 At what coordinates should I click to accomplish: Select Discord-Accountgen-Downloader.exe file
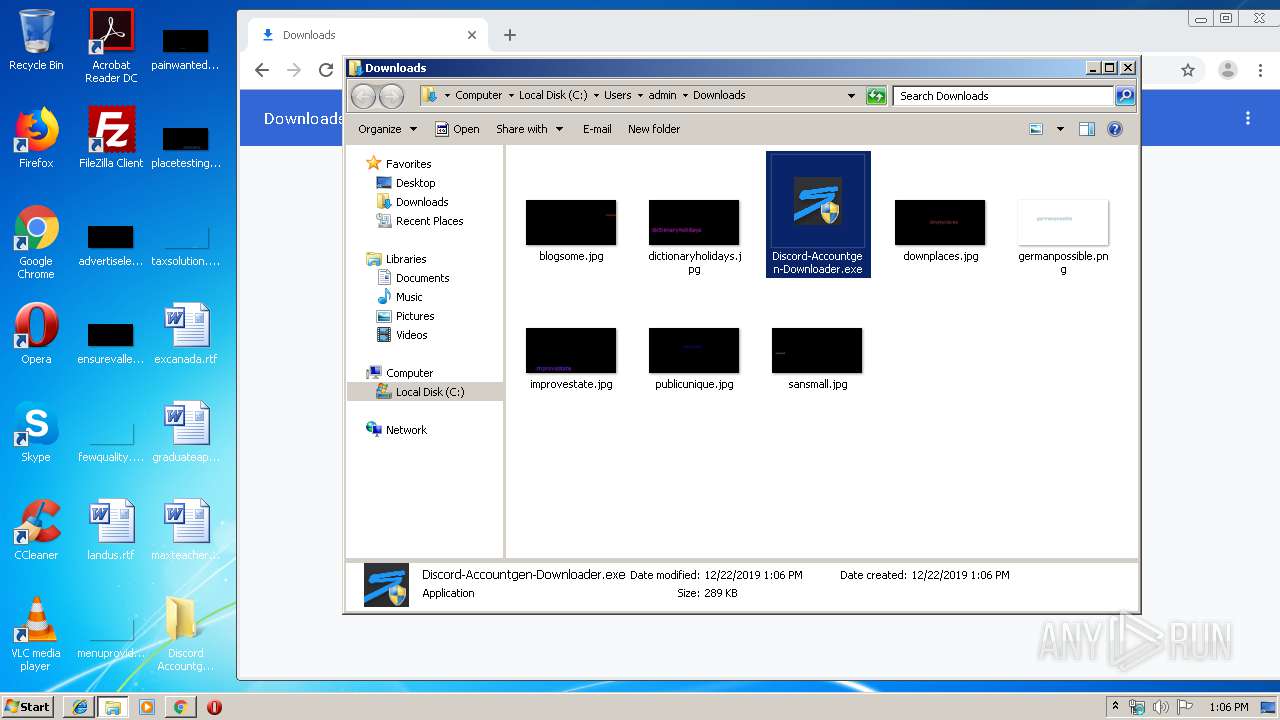point(818,214)
